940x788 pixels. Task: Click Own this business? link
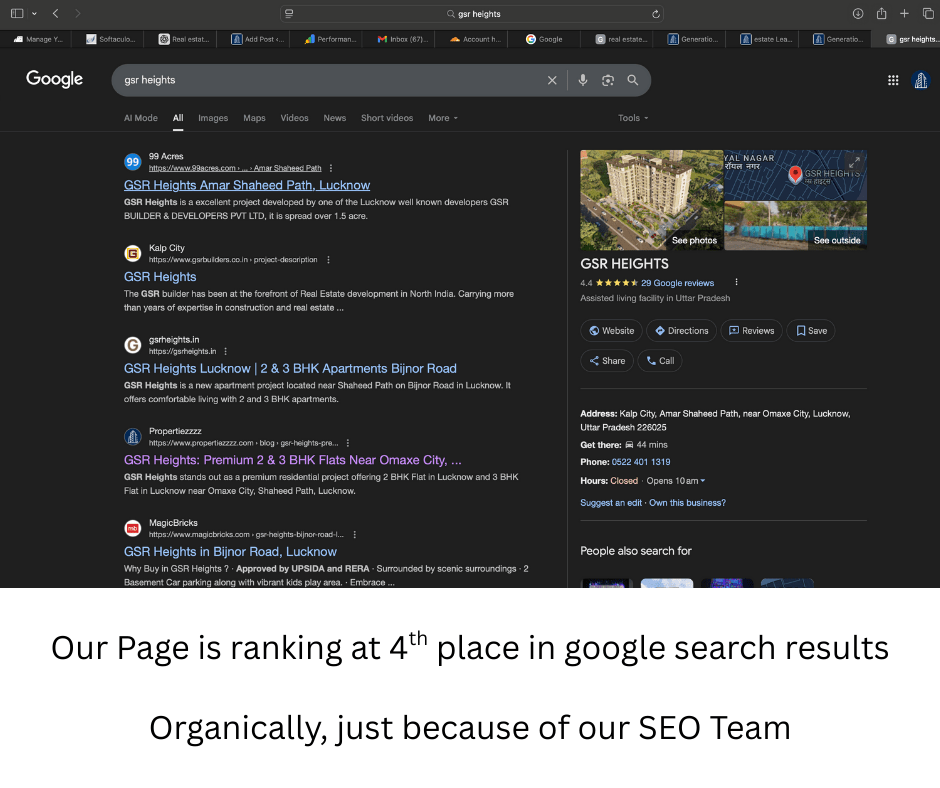(687, 503)
